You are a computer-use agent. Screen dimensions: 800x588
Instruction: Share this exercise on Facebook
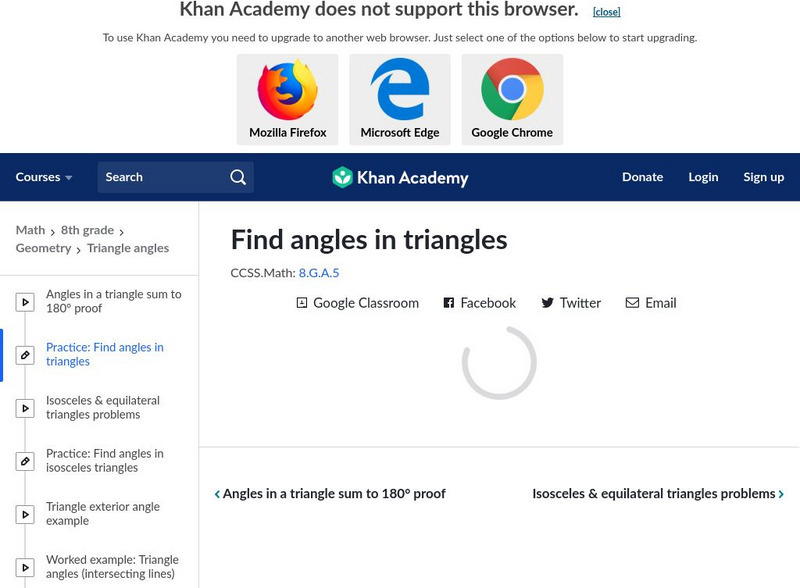pyautogui.click(x=480, y=303)
